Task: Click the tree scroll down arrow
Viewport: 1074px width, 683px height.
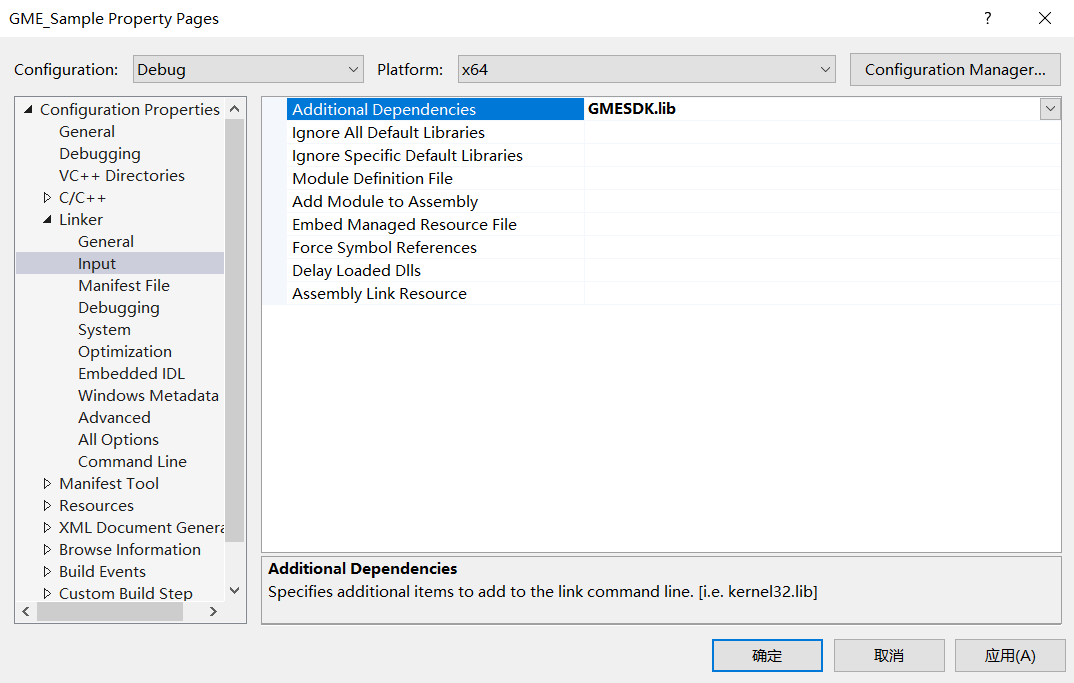Action: [234, 590]
